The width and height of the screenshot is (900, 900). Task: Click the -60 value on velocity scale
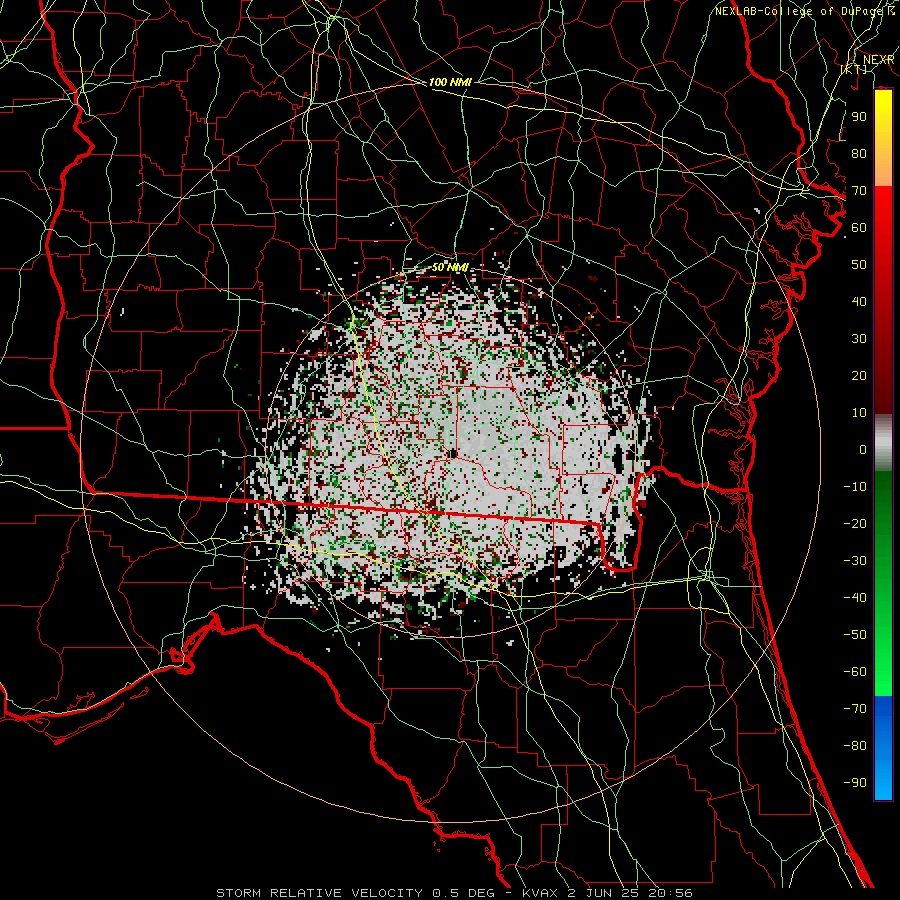(855, 672)
